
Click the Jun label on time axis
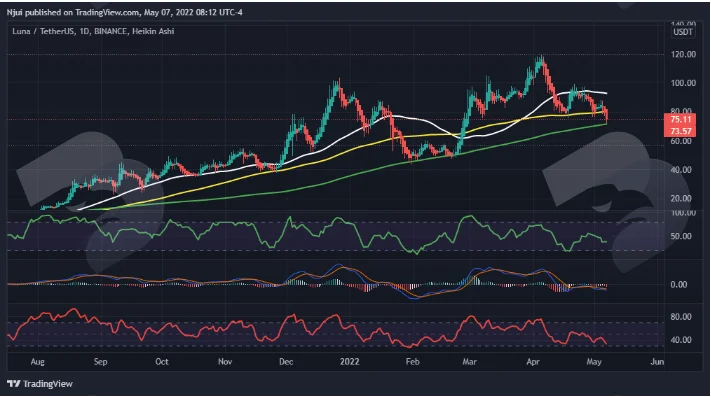click(x=657, y=362)
